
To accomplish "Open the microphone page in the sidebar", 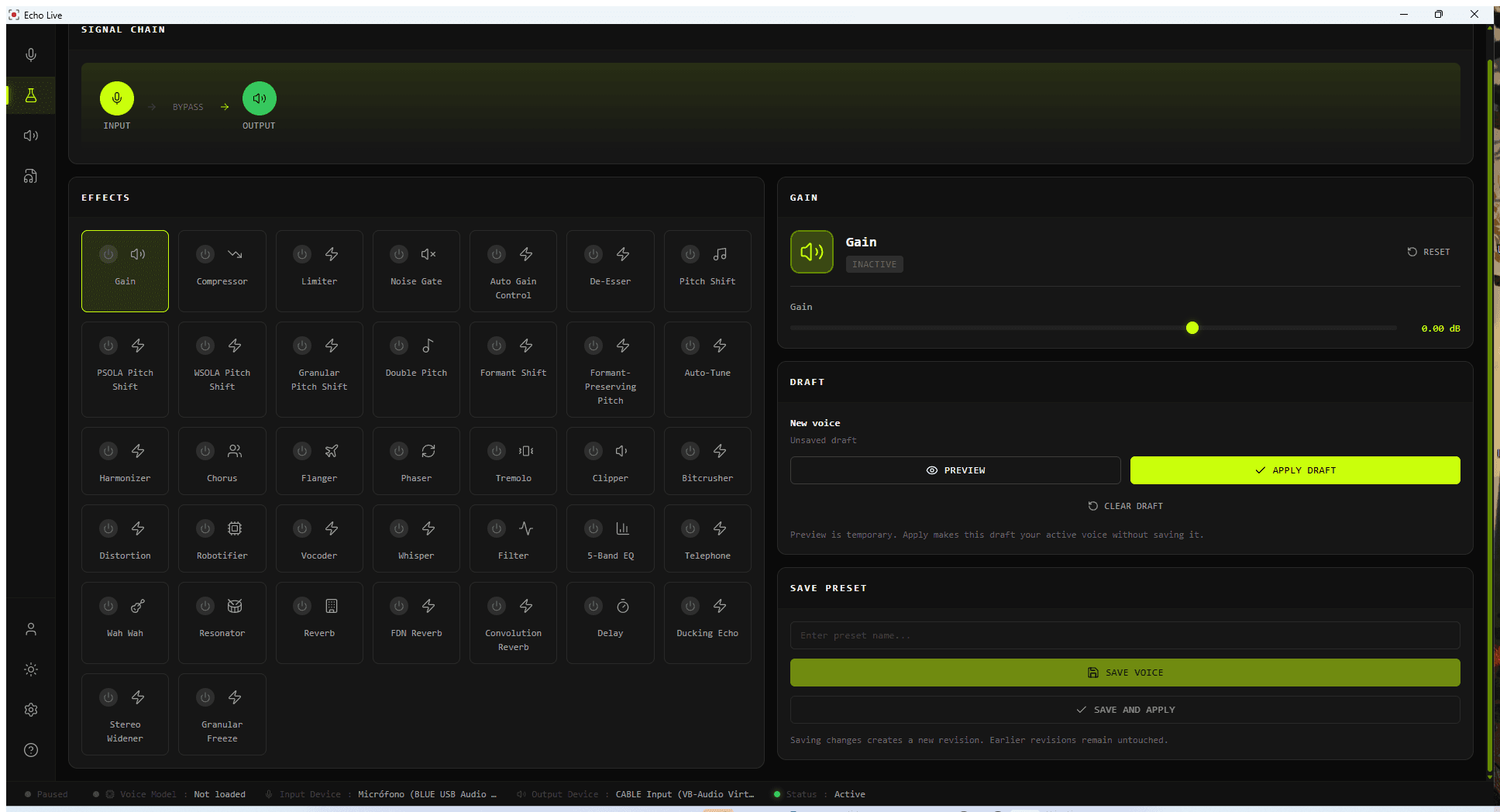I will [31, 55].
